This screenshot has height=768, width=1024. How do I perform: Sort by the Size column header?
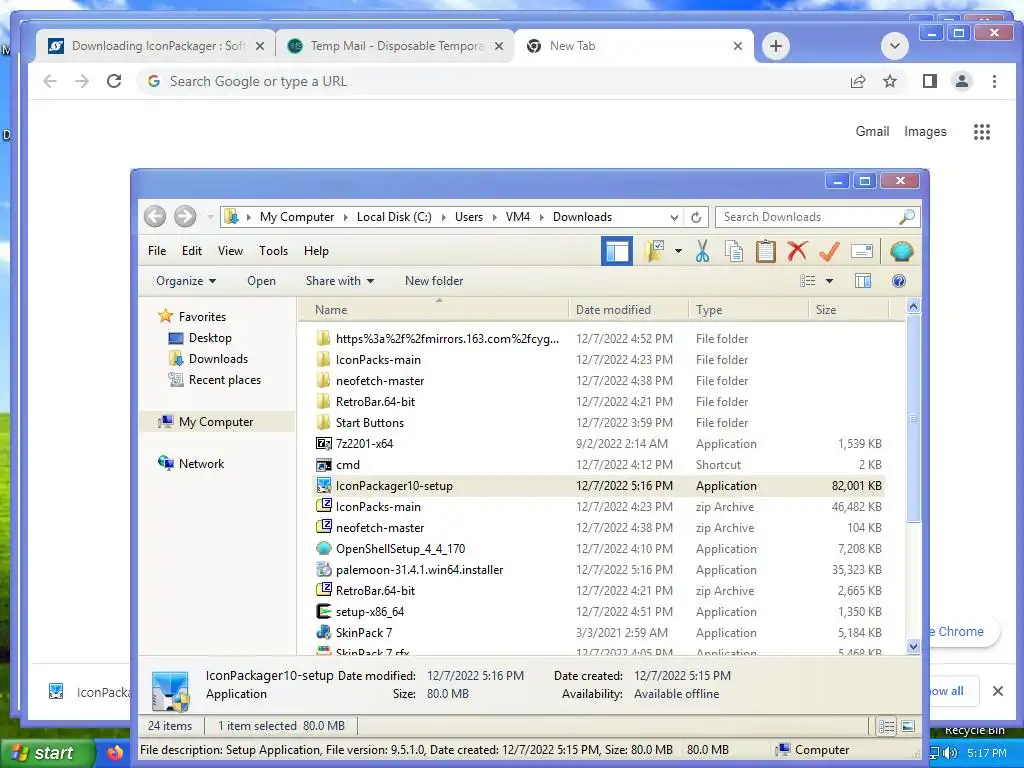pos(848,310)
